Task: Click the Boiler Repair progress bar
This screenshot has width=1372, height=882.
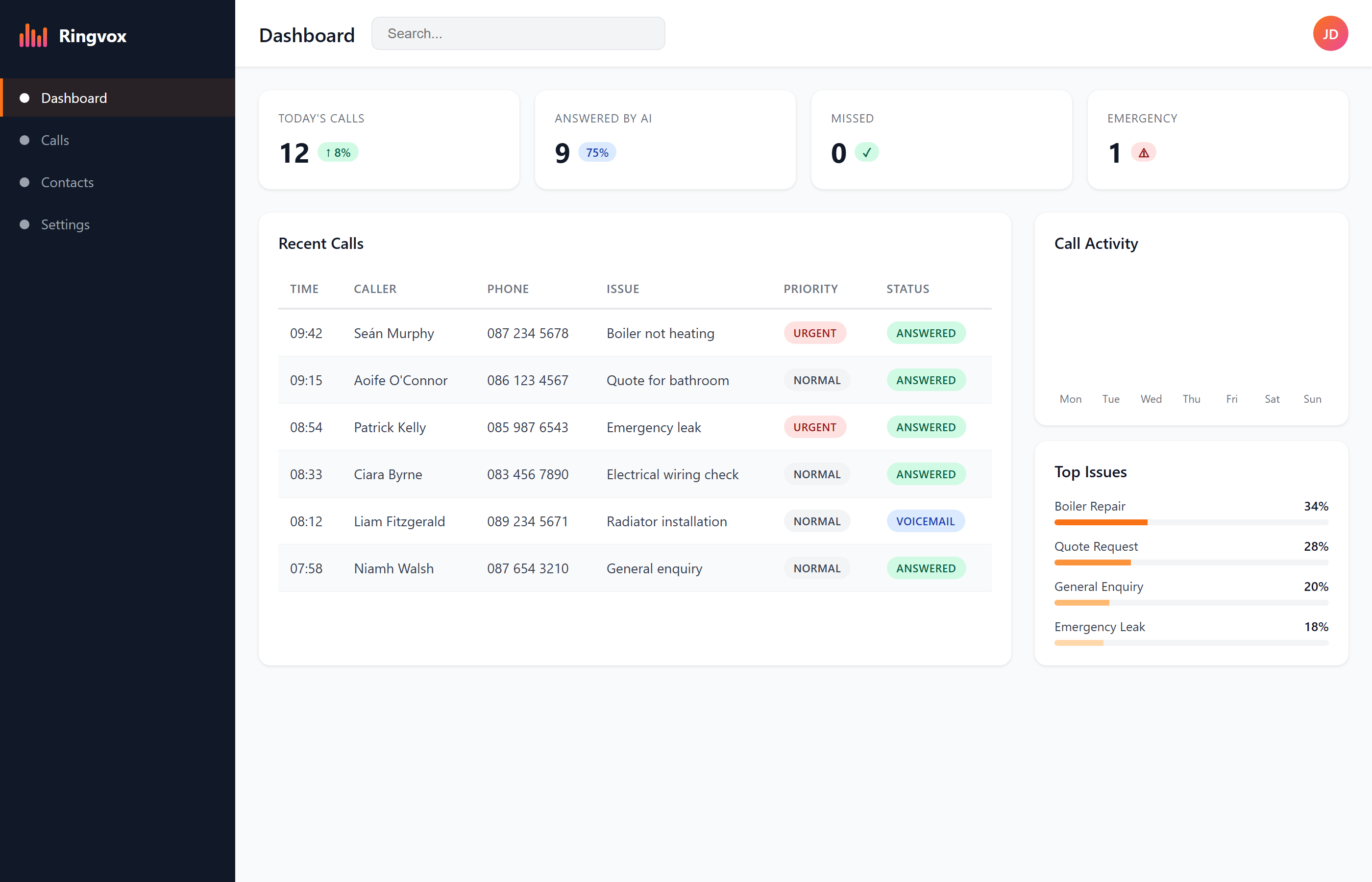Action: (1191, 522)
